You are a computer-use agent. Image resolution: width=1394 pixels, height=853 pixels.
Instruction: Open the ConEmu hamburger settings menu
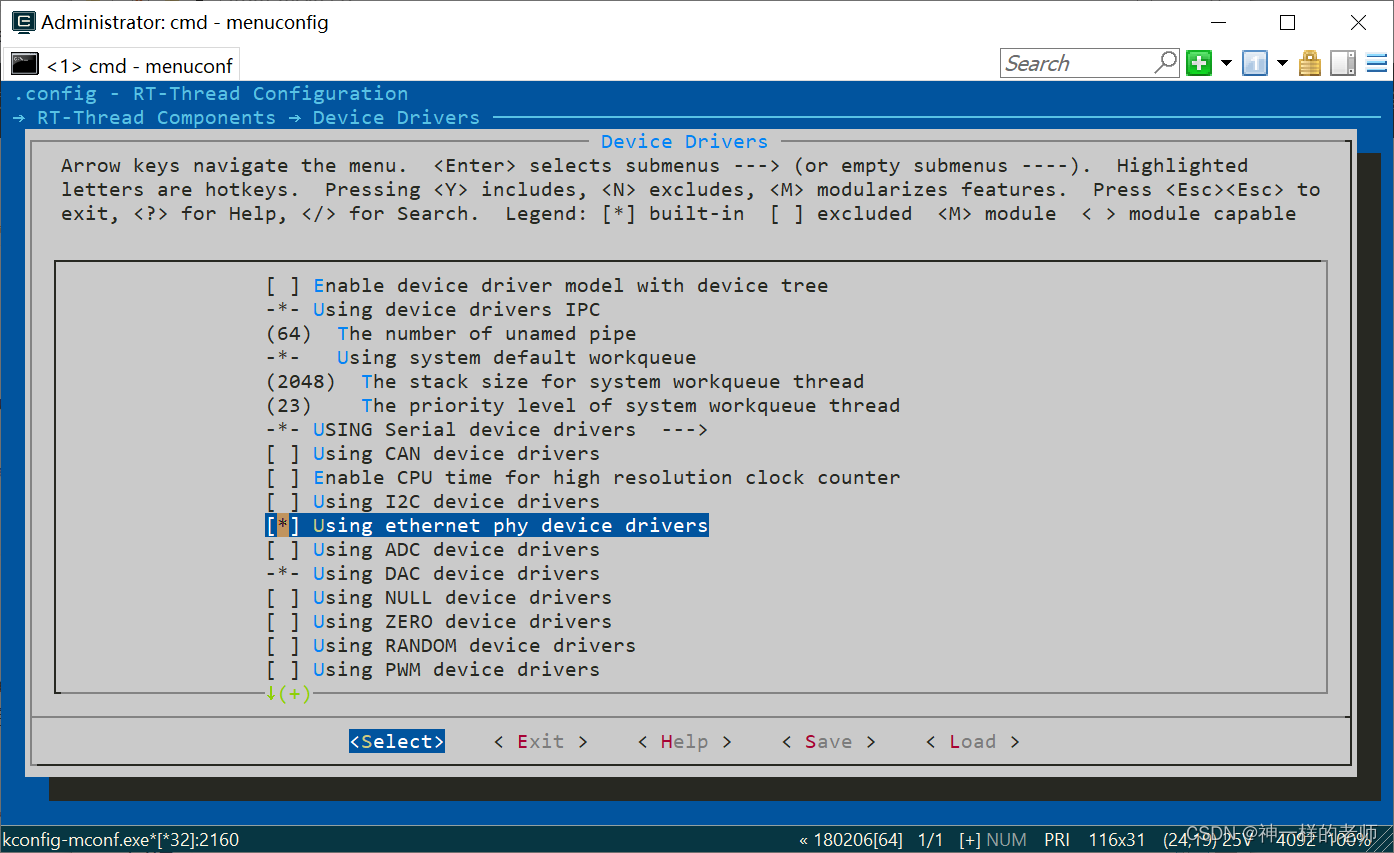coord(1377,63)
